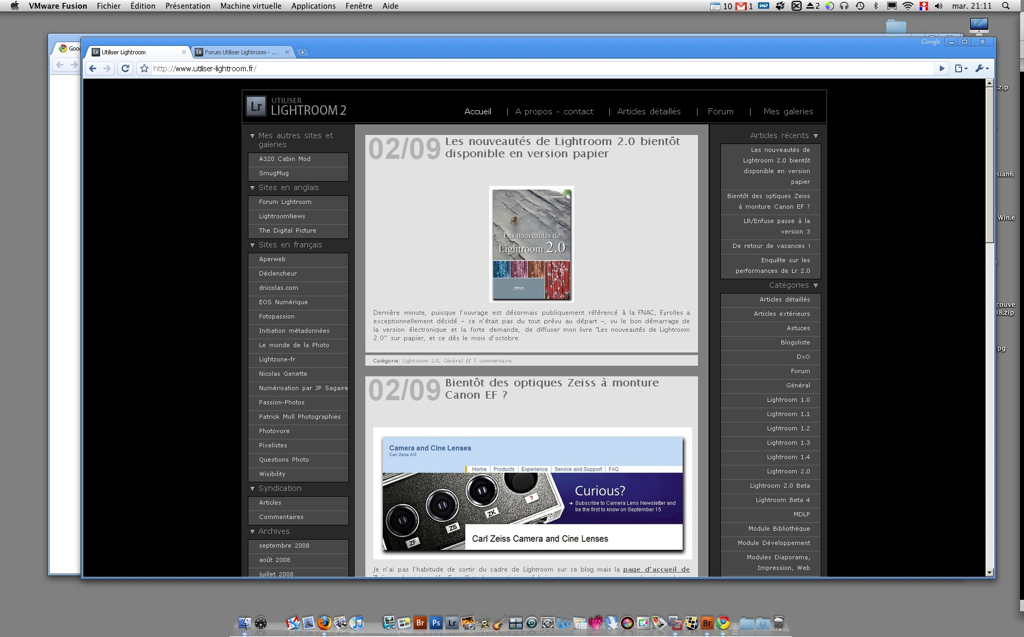Reload the utiliser-lightroom.fr page
Screen dimensions: 1024x637
click(x=125, y=69)
